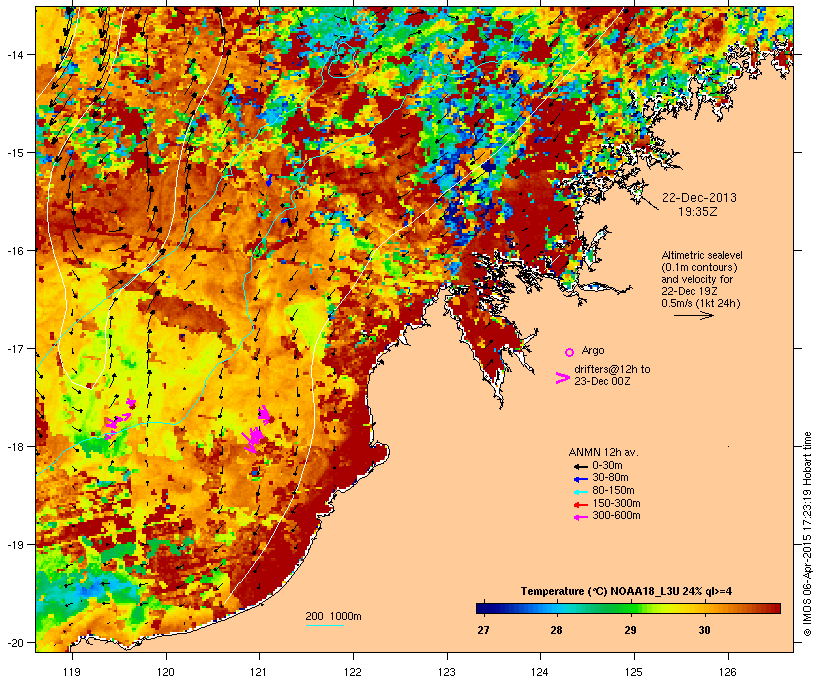Click the IMOS copyright timestamp text
Image resolution: width=820 pixels, height=680 pixels.
[807, 534]
